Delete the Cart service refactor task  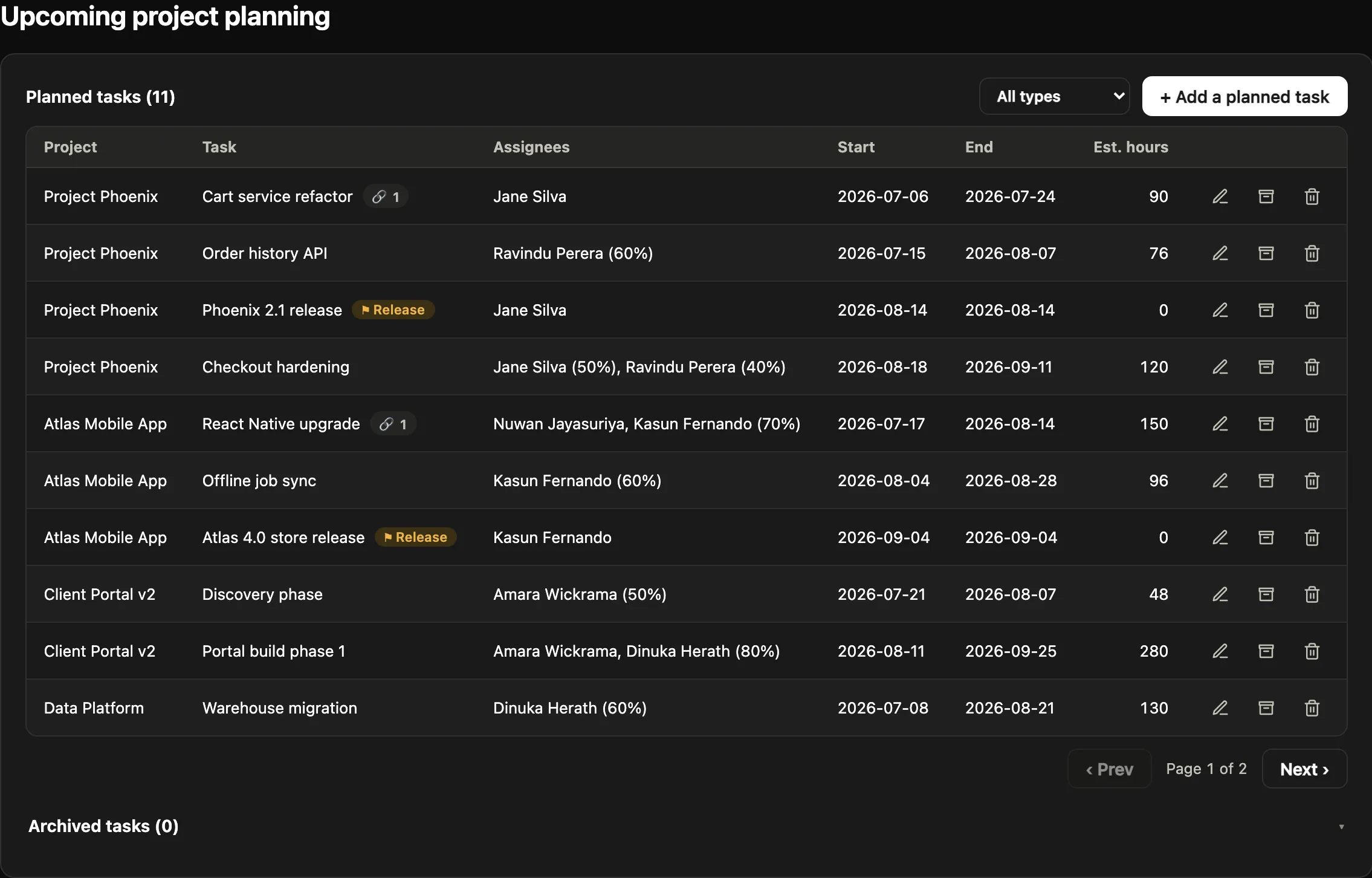[1312, 197]
